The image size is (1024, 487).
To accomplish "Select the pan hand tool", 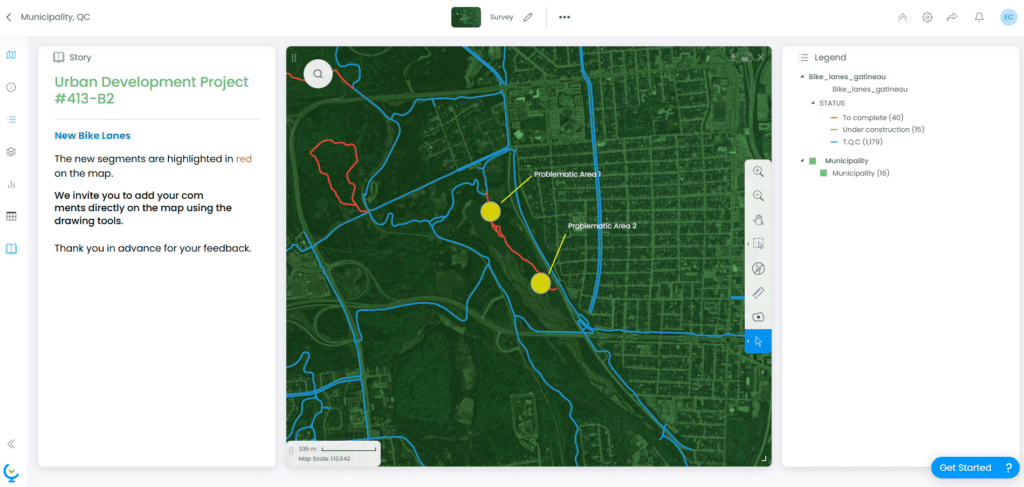I will [x=758, y=220].
